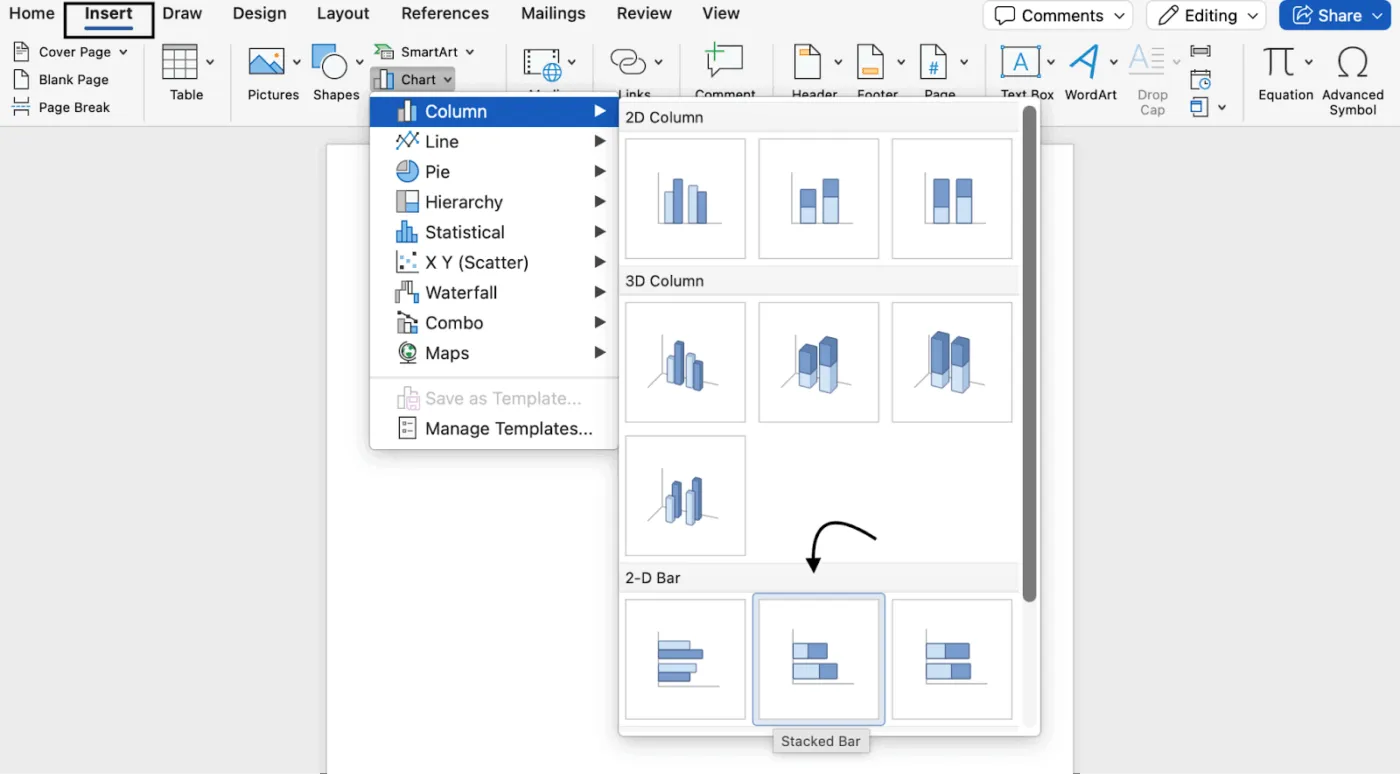Click the Links icon

[x=628, y=62]
